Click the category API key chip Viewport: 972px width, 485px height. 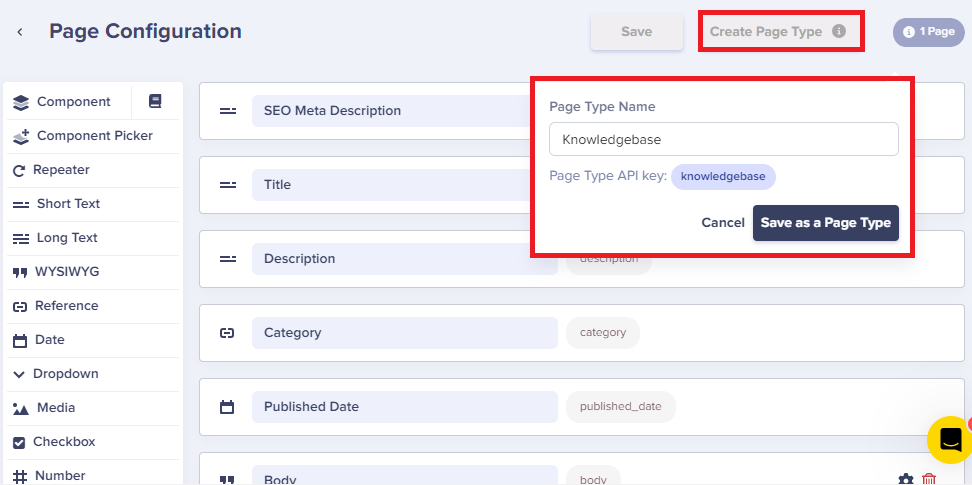tap(603, 332)
